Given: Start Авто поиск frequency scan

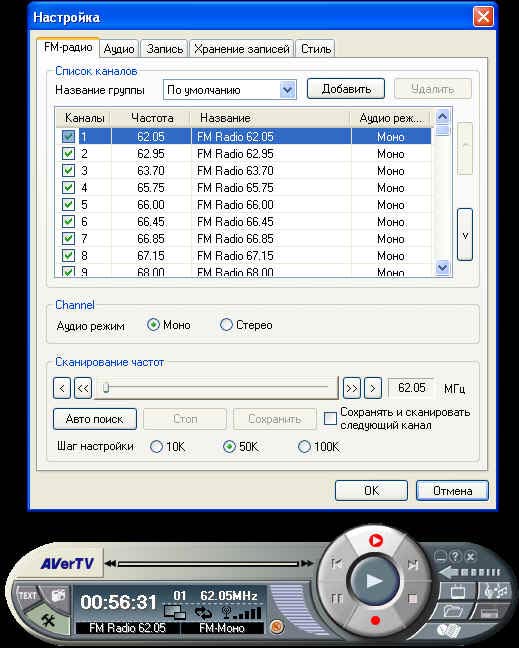Looking at the screenshot, I should pos(95,419).
